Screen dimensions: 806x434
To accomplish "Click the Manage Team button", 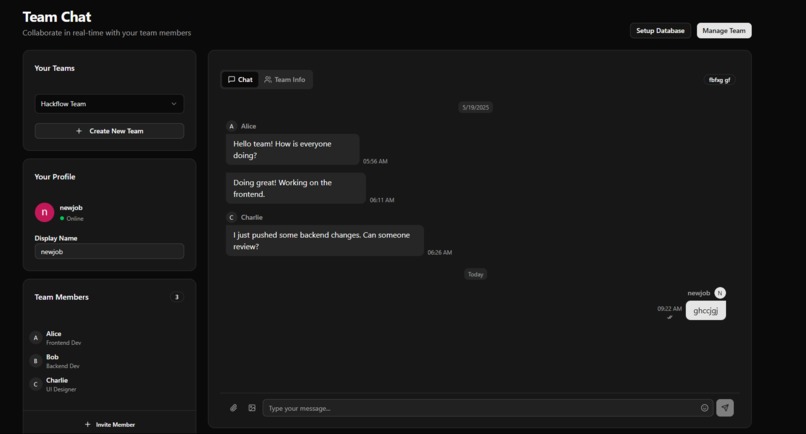I will point(724,30).
